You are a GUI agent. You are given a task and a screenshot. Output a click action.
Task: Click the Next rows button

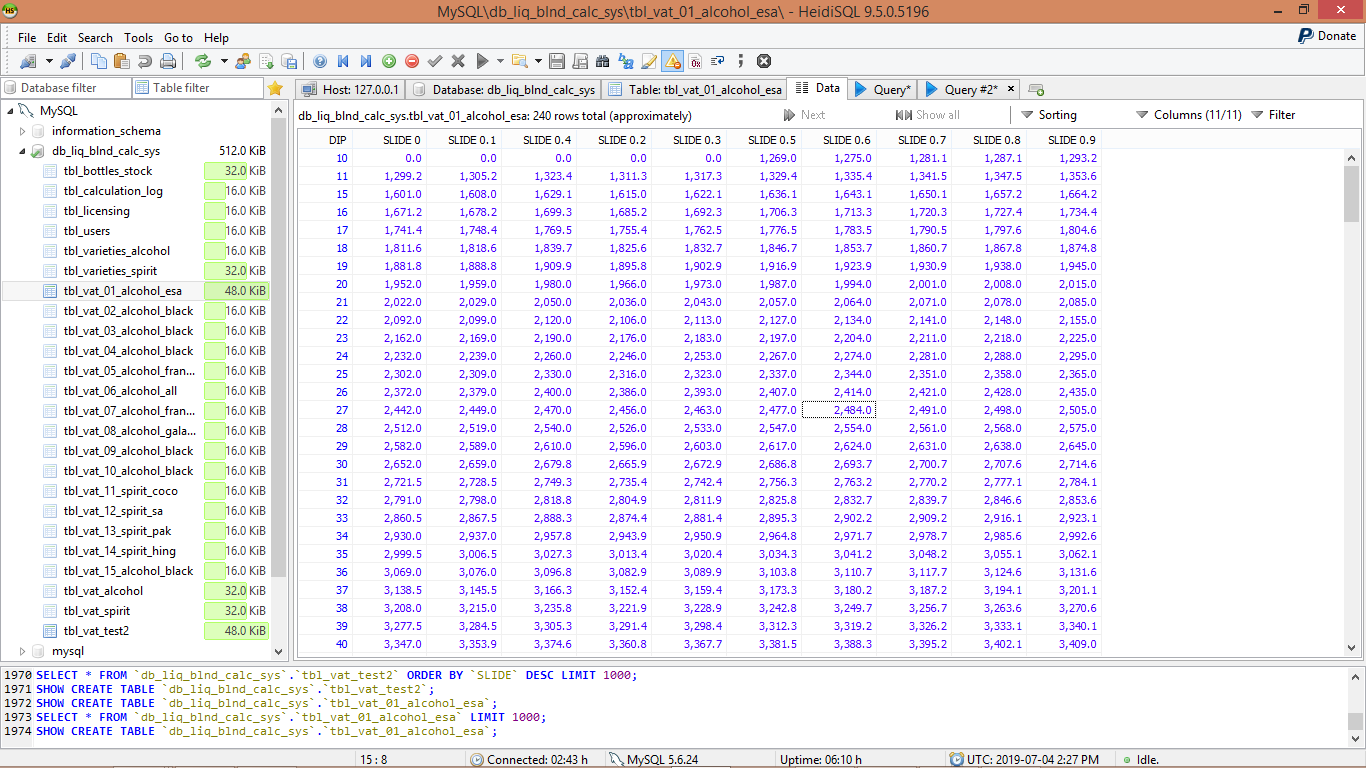pyautogui.click(x=805, y=115)
